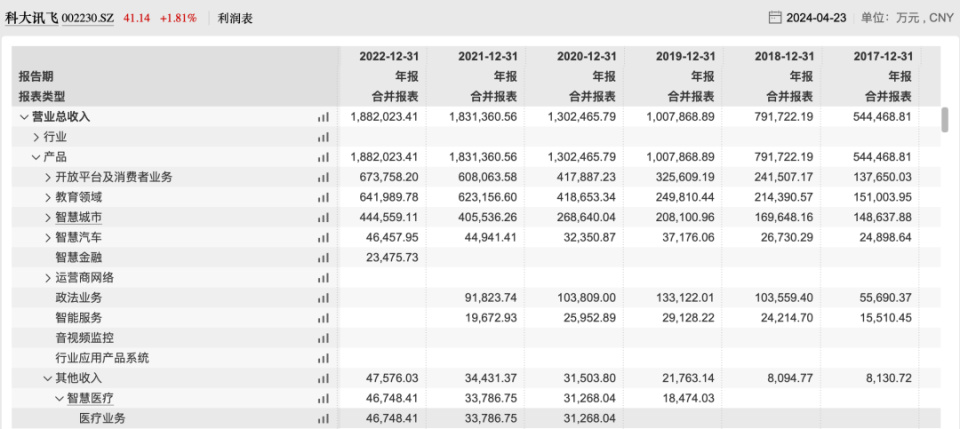Click the stock price 41.14
The height and width of the screenshot is (429, 960).
point(136,18)
